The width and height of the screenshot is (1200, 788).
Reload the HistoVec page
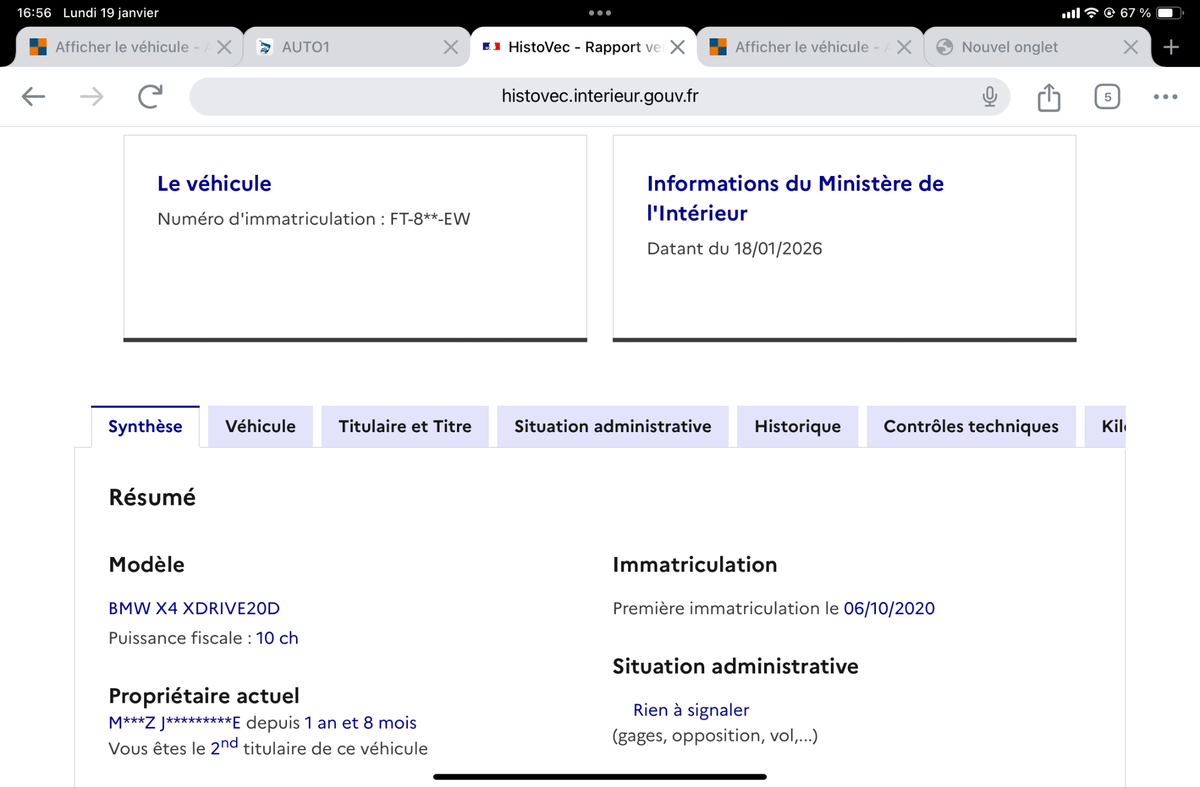(x=150, y=96)
